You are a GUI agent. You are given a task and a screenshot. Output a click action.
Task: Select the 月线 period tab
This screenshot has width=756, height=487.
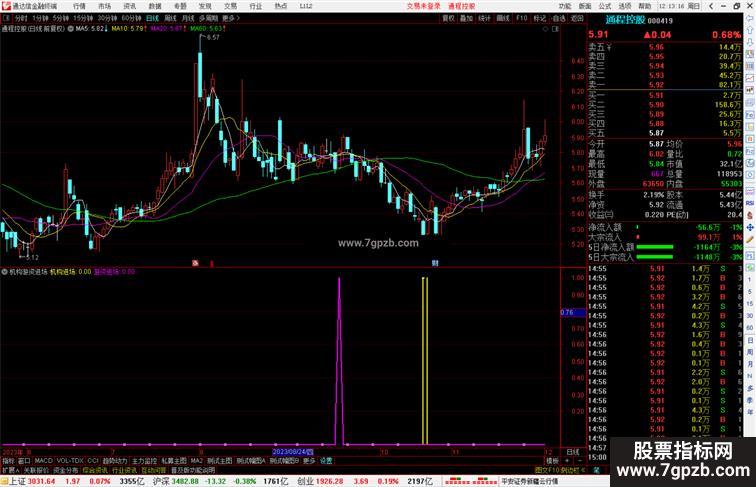pos(188,18)
